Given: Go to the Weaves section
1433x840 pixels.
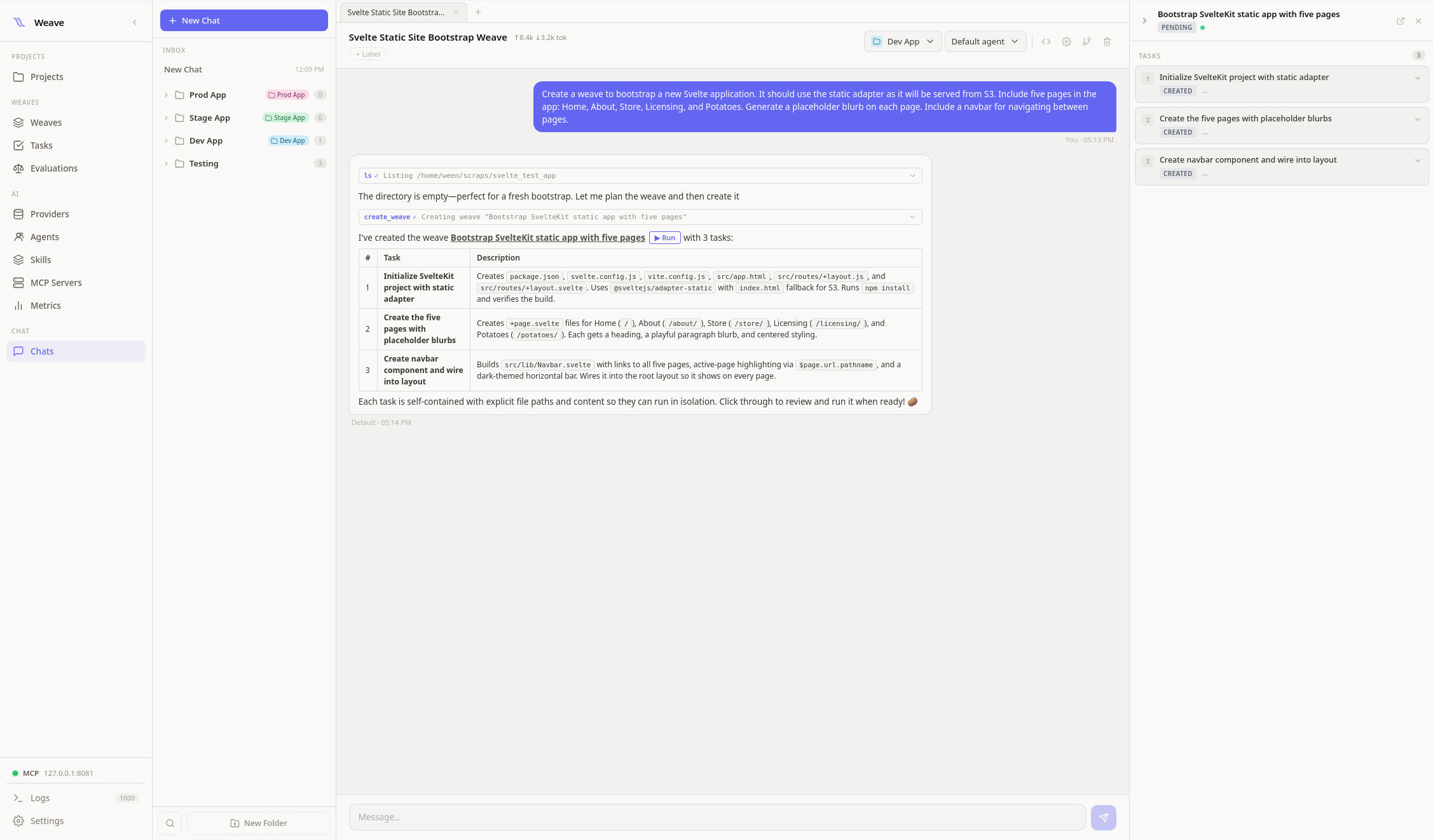Looking at the screenshot, I should click(76, 123).
